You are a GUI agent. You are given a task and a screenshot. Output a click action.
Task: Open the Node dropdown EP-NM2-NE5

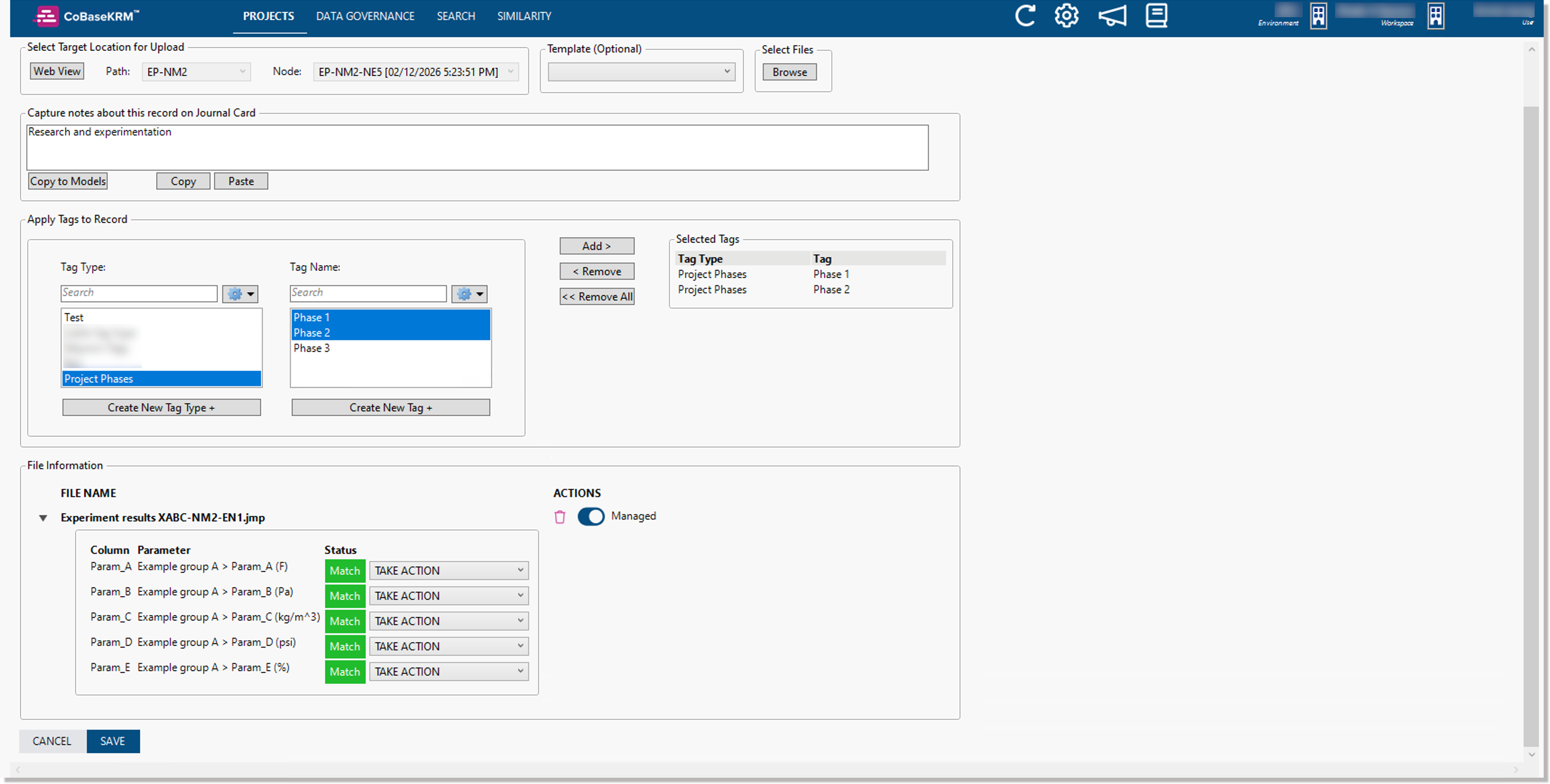pyautogui.click(x=415, y=72)
